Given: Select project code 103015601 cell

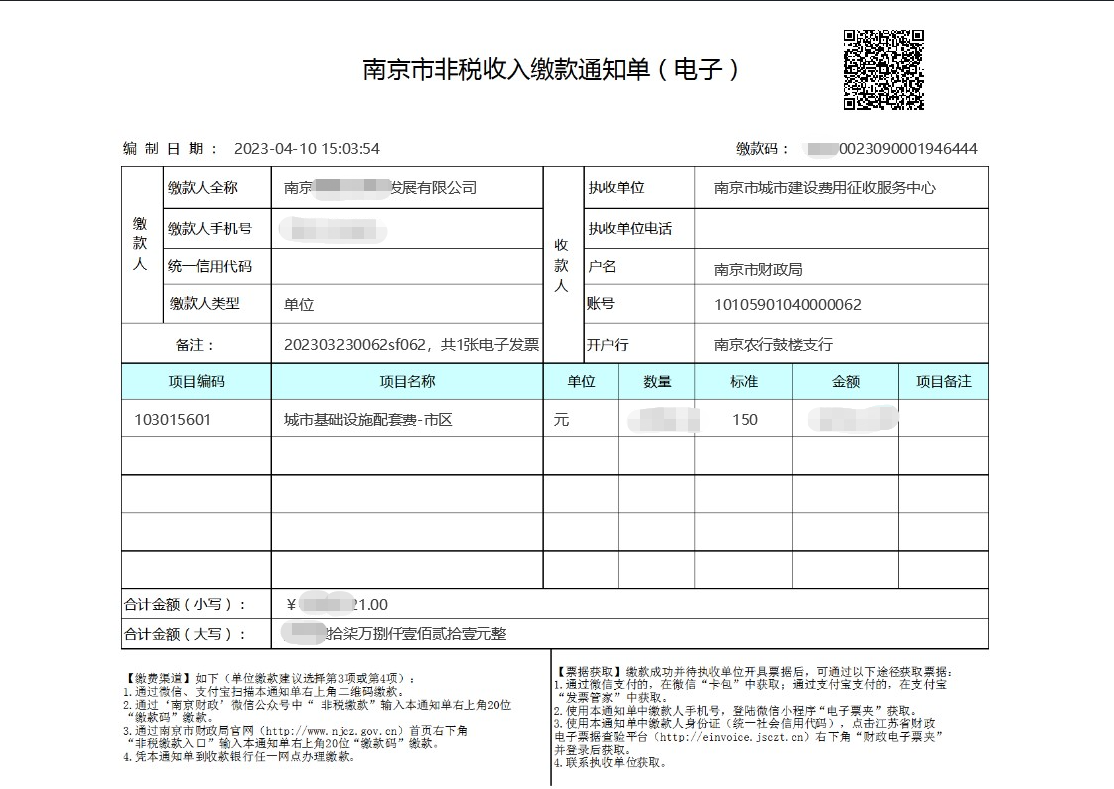Looking at the screenshot, I should click(173, 420).
